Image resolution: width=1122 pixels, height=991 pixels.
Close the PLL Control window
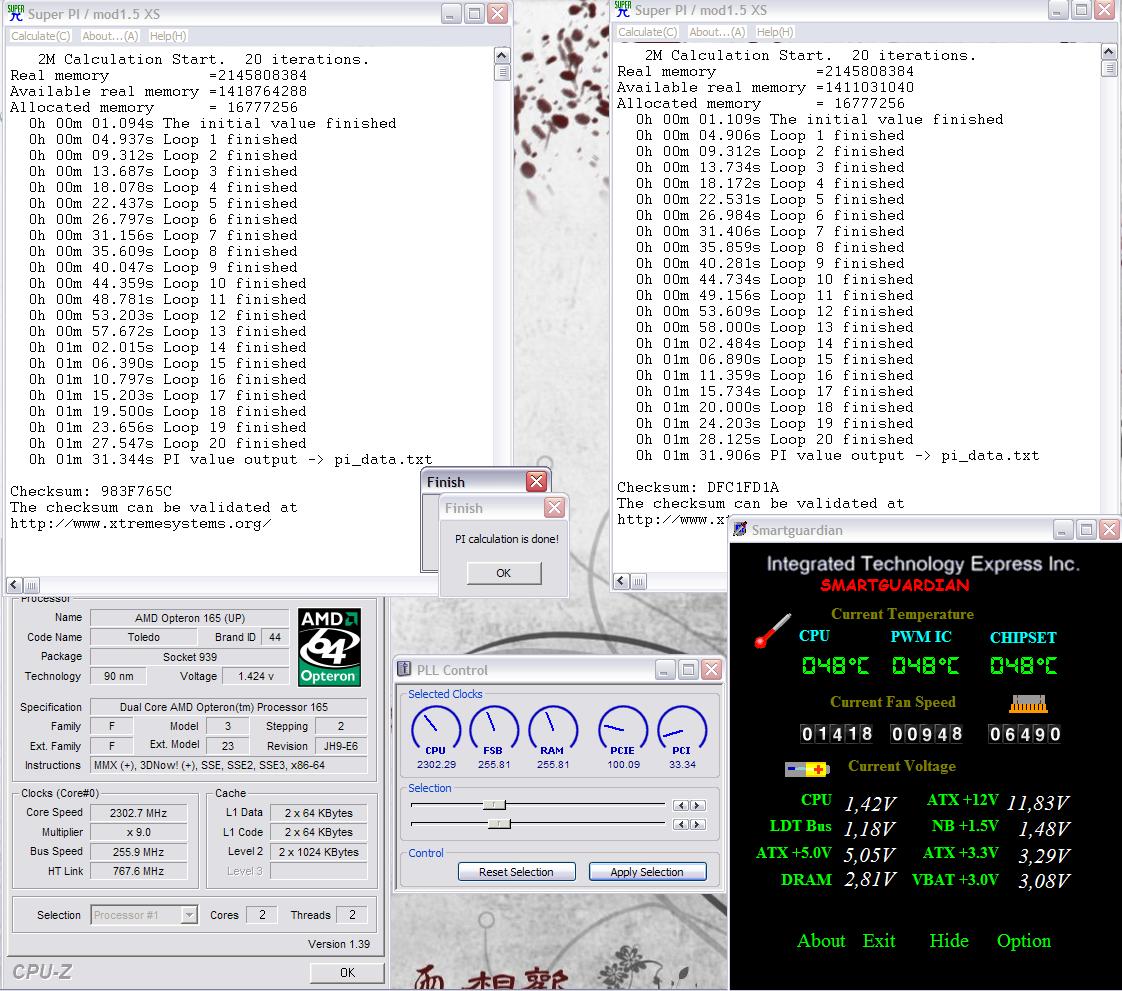[x=711, y=670]
